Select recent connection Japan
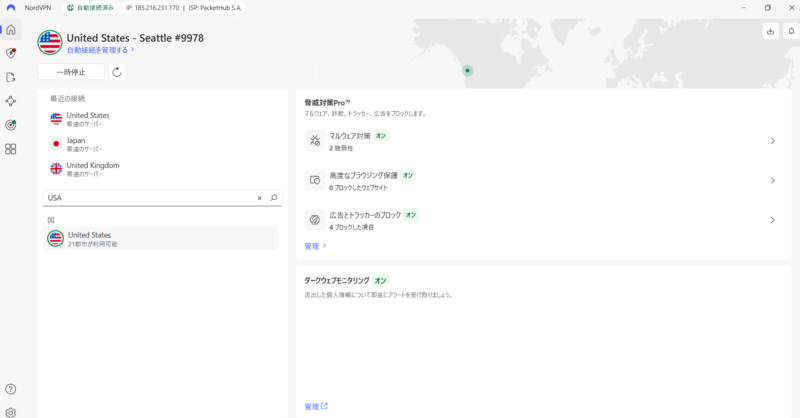The width and height of the screenshot is (800, 418). click(161, 144)
